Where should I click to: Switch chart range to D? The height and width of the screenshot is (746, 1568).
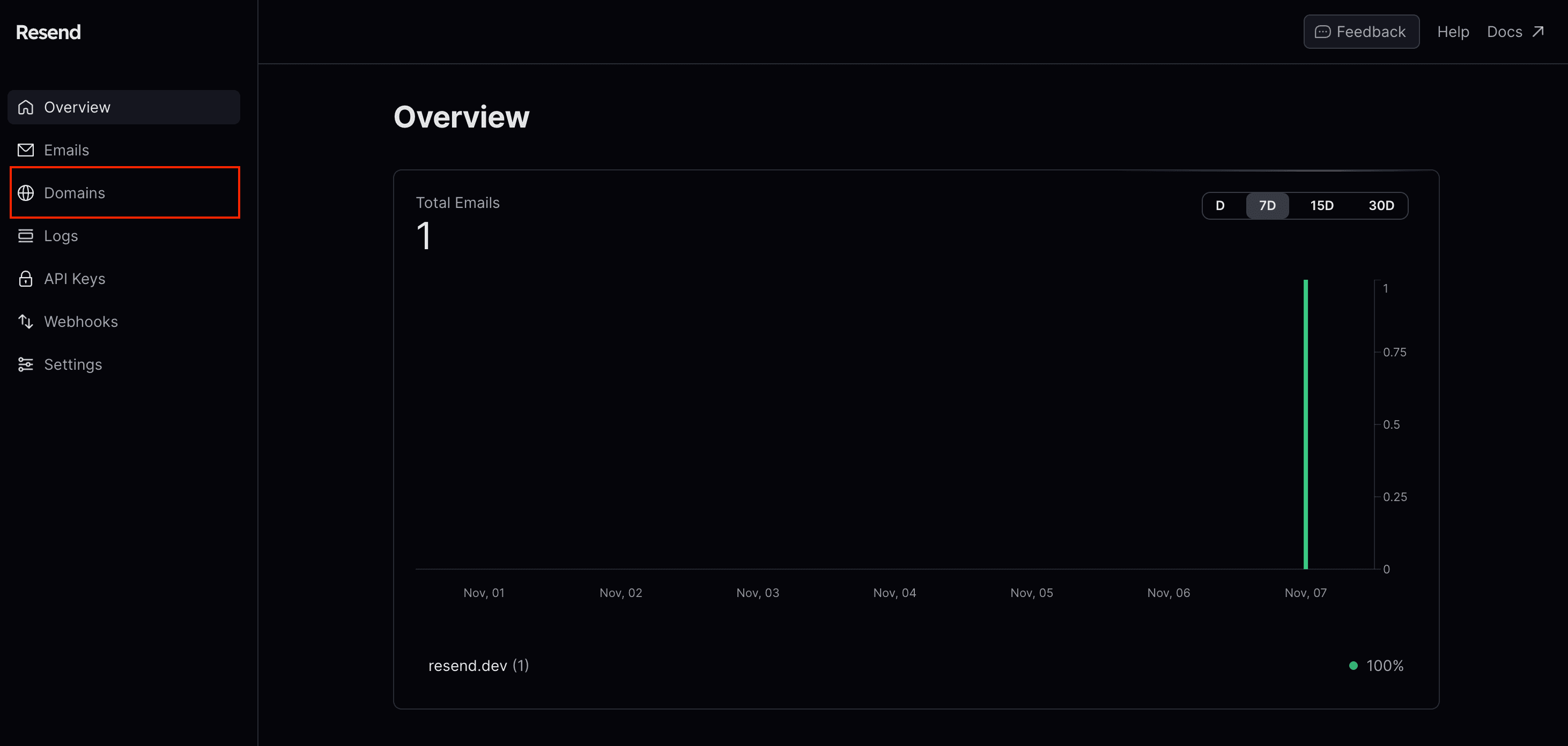coord(1220,206)
